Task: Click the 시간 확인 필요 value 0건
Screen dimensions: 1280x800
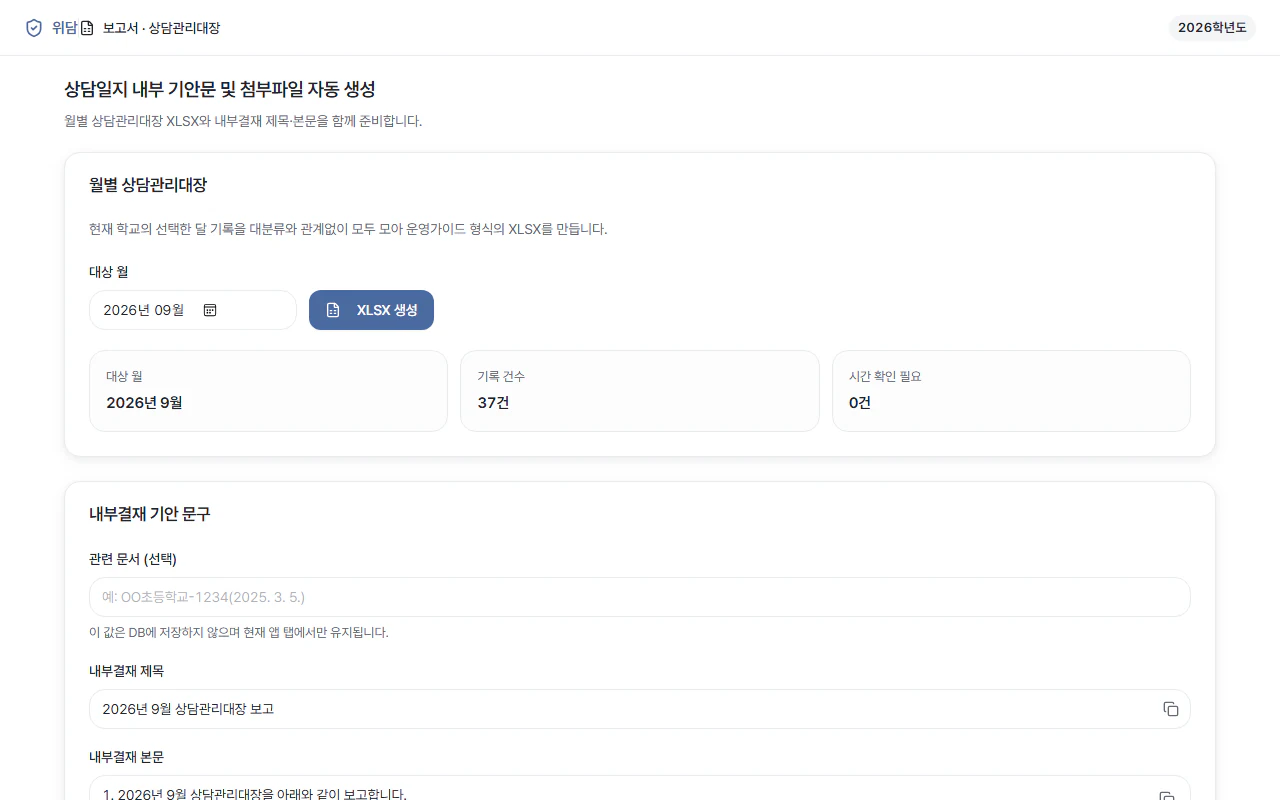Action: [860, 403]
